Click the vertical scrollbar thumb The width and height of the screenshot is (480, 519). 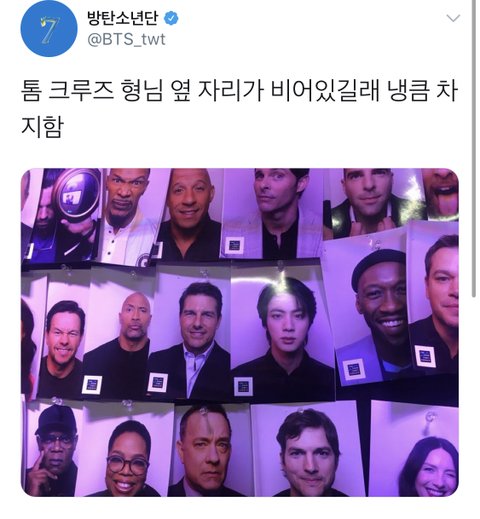[474, 148]
